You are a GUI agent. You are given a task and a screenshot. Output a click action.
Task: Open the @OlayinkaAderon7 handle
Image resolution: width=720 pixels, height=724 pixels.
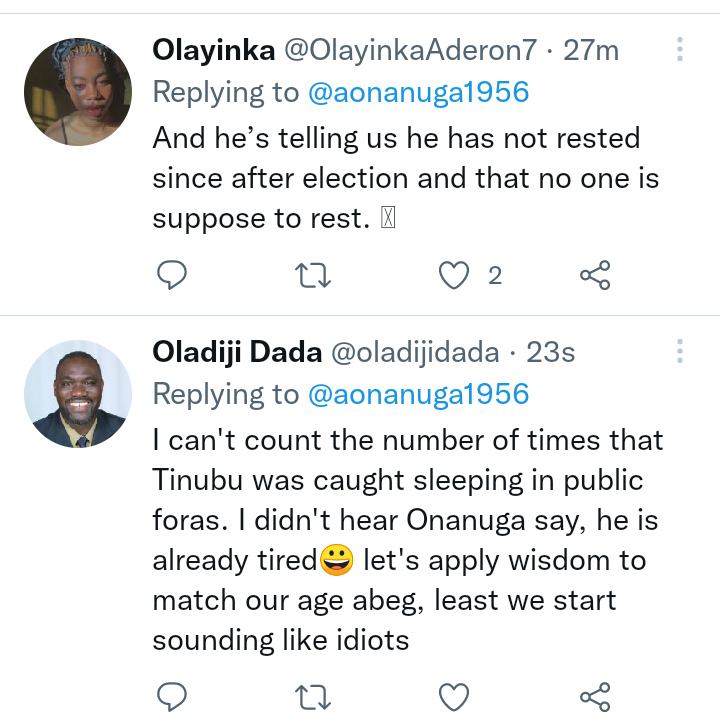click(410, 50)
